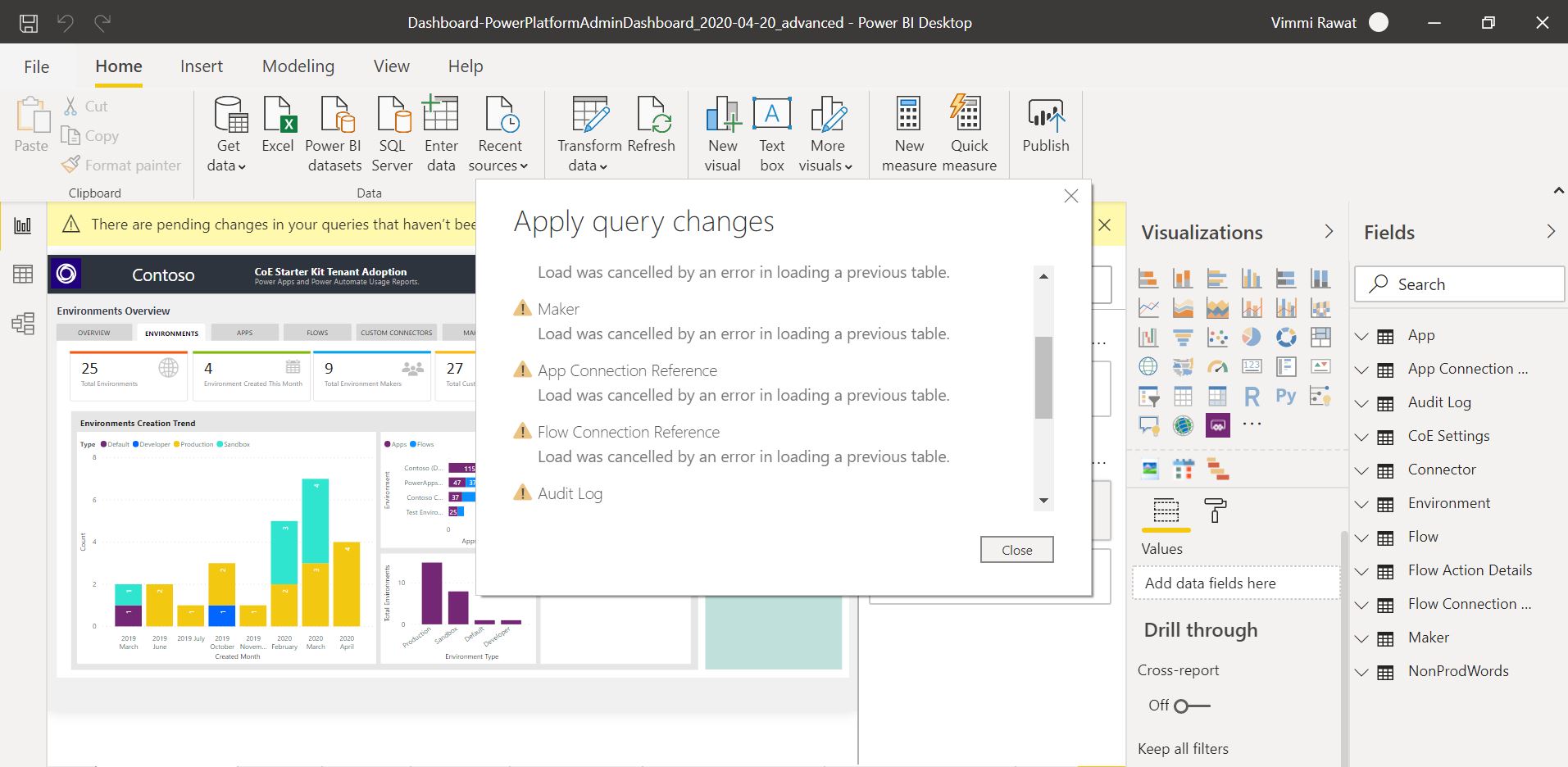Open the Format paint roller pane
The image size is (1568, 767).
(x=1216, y=511)
